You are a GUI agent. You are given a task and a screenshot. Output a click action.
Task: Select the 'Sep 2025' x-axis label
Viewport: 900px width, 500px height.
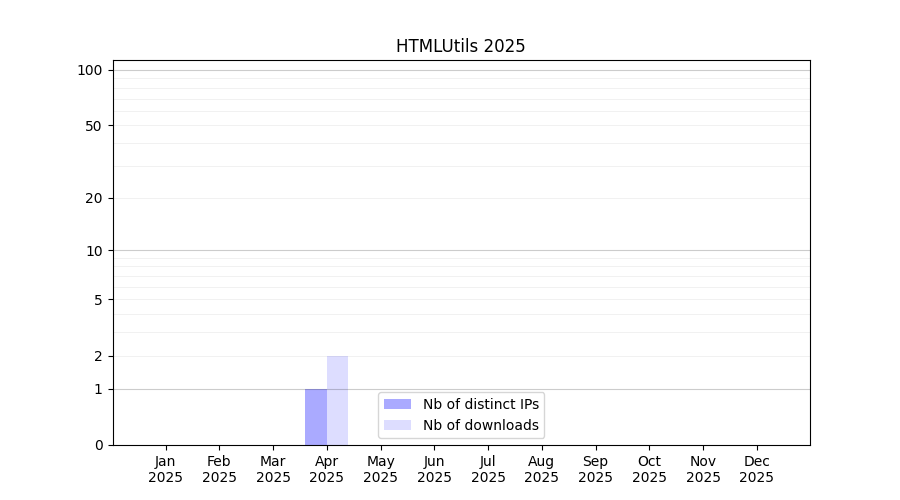click(x=595, y=469)
